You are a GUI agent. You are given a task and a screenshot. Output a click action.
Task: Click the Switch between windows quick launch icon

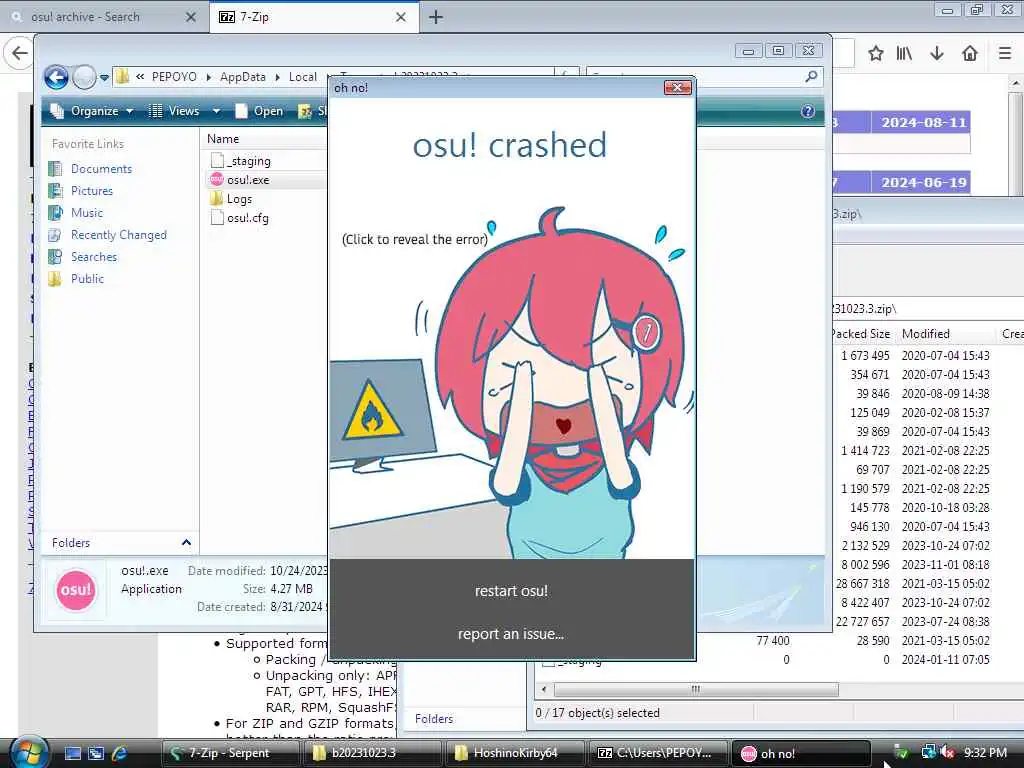point(96,753)
